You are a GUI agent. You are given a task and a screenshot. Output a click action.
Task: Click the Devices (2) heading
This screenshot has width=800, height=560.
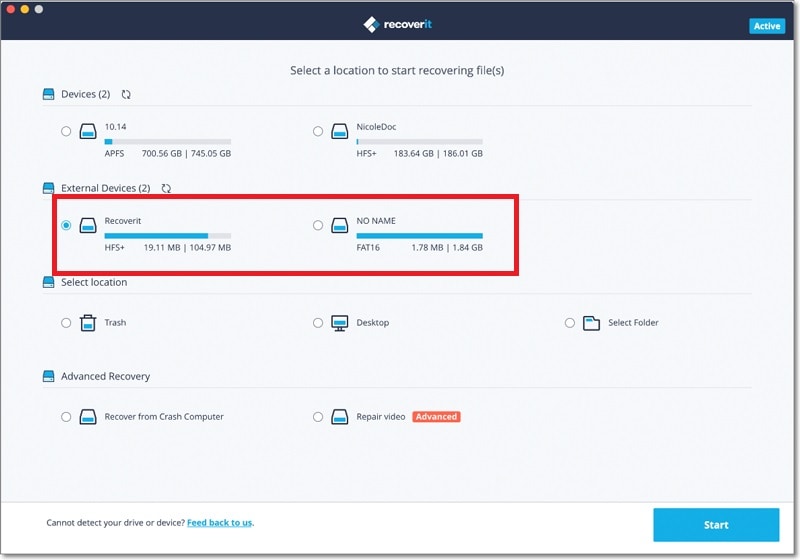tap(86, 94)
